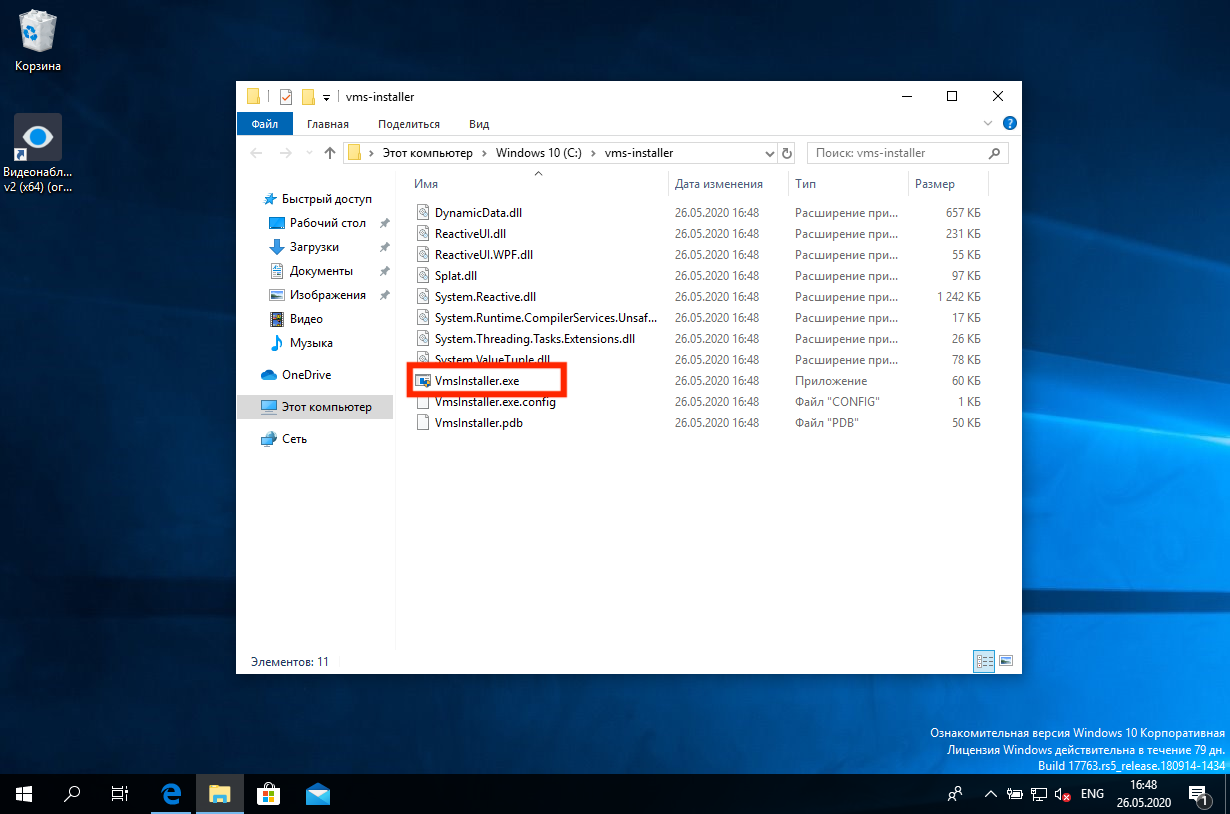Viewport: 1230px width, 814px height.
Task: Open the Mail app from the taskbar
Action: coord(317,794)
